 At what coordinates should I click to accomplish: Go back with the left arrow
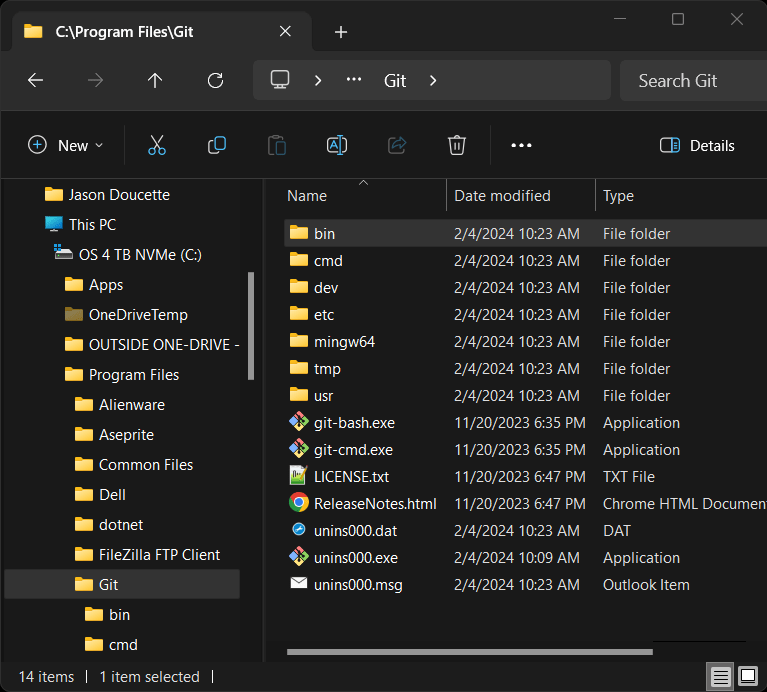click(35, 80)
